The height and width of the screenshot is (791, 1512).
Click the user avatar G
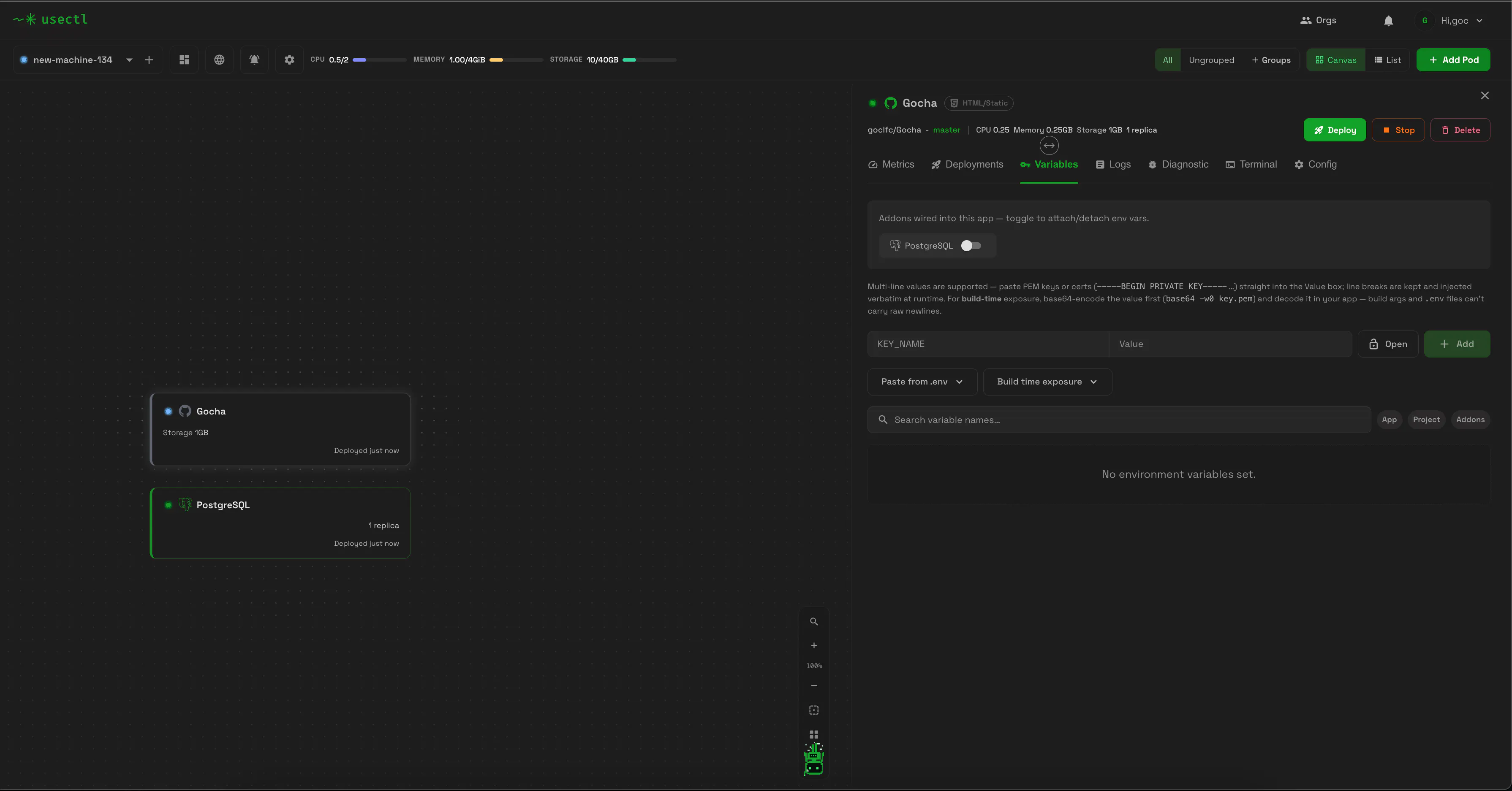tap(1425, 21)
